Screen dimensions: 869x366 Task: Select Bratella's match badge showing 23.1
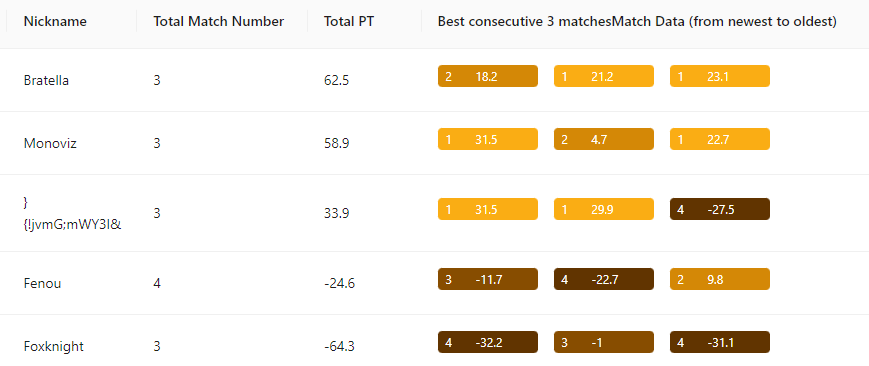[x=720, y=76]
